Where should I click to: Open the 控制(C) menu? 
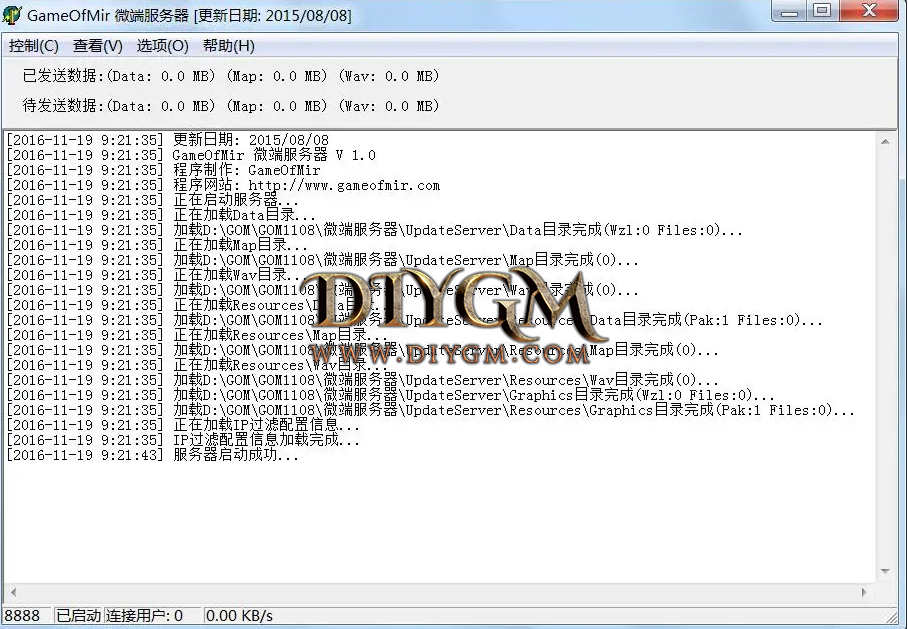click(34, 46)
